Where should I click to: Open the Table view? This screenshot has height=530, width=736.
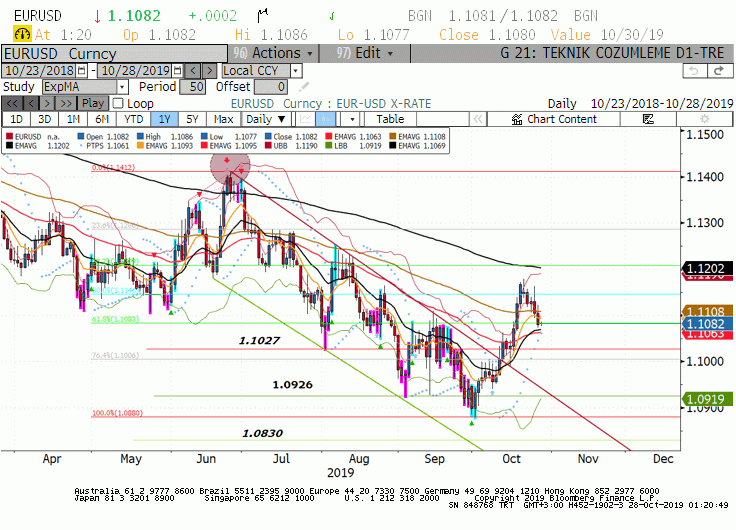pos(390,119)
